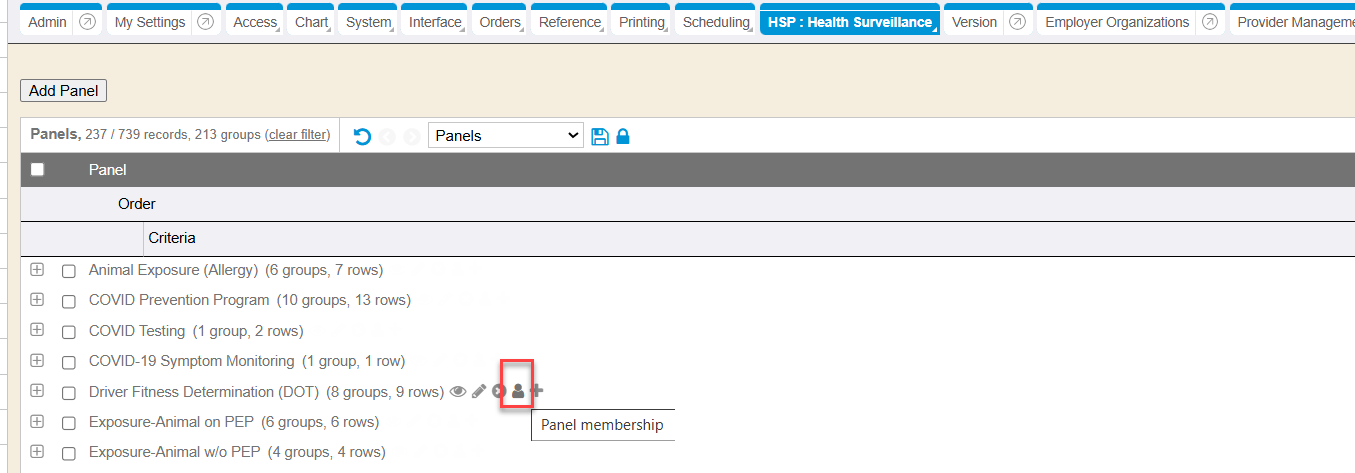Open the Panels view dropdown

[x=505, y=136]
